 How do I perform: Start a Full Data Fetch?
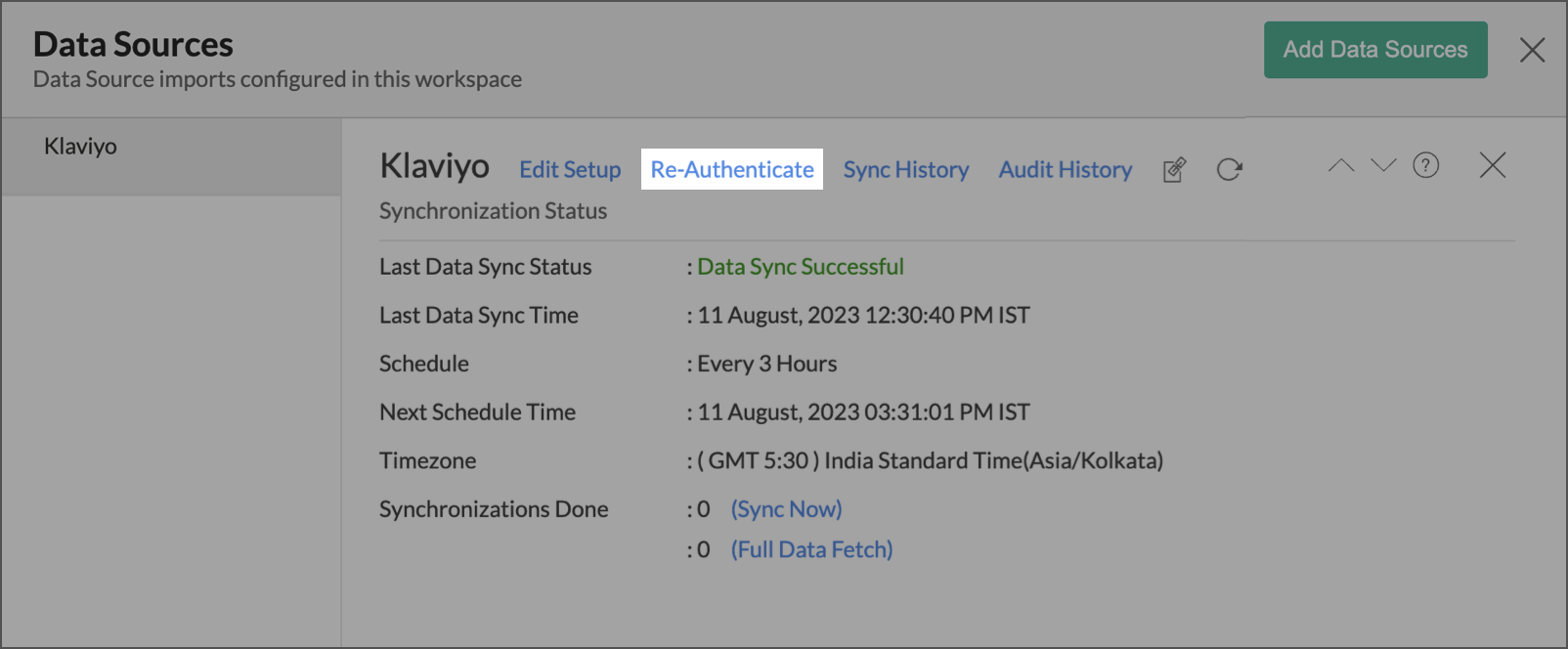[811, 550]
